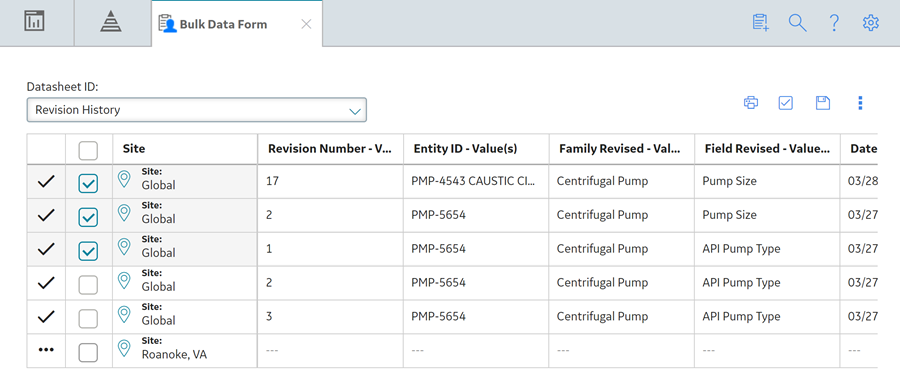Open the asset hierarchy pyramid tab

pos(111,22)
